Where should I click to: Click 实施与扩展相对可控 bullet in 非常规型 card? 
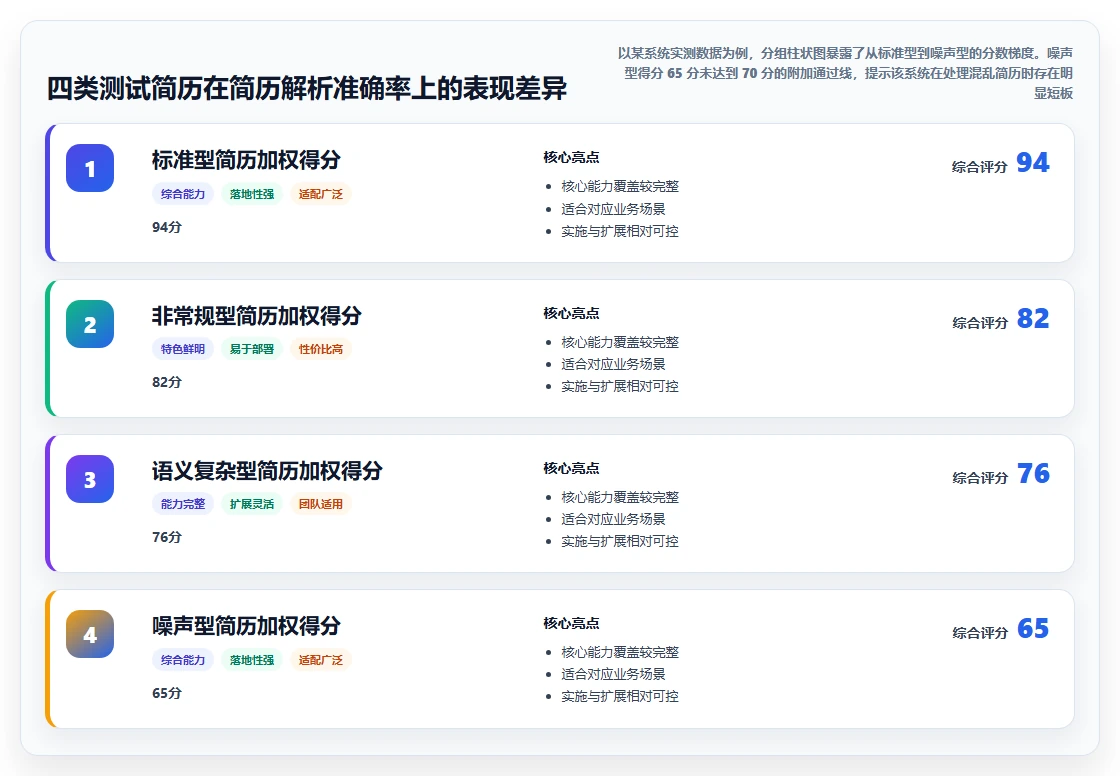[620, 387]
